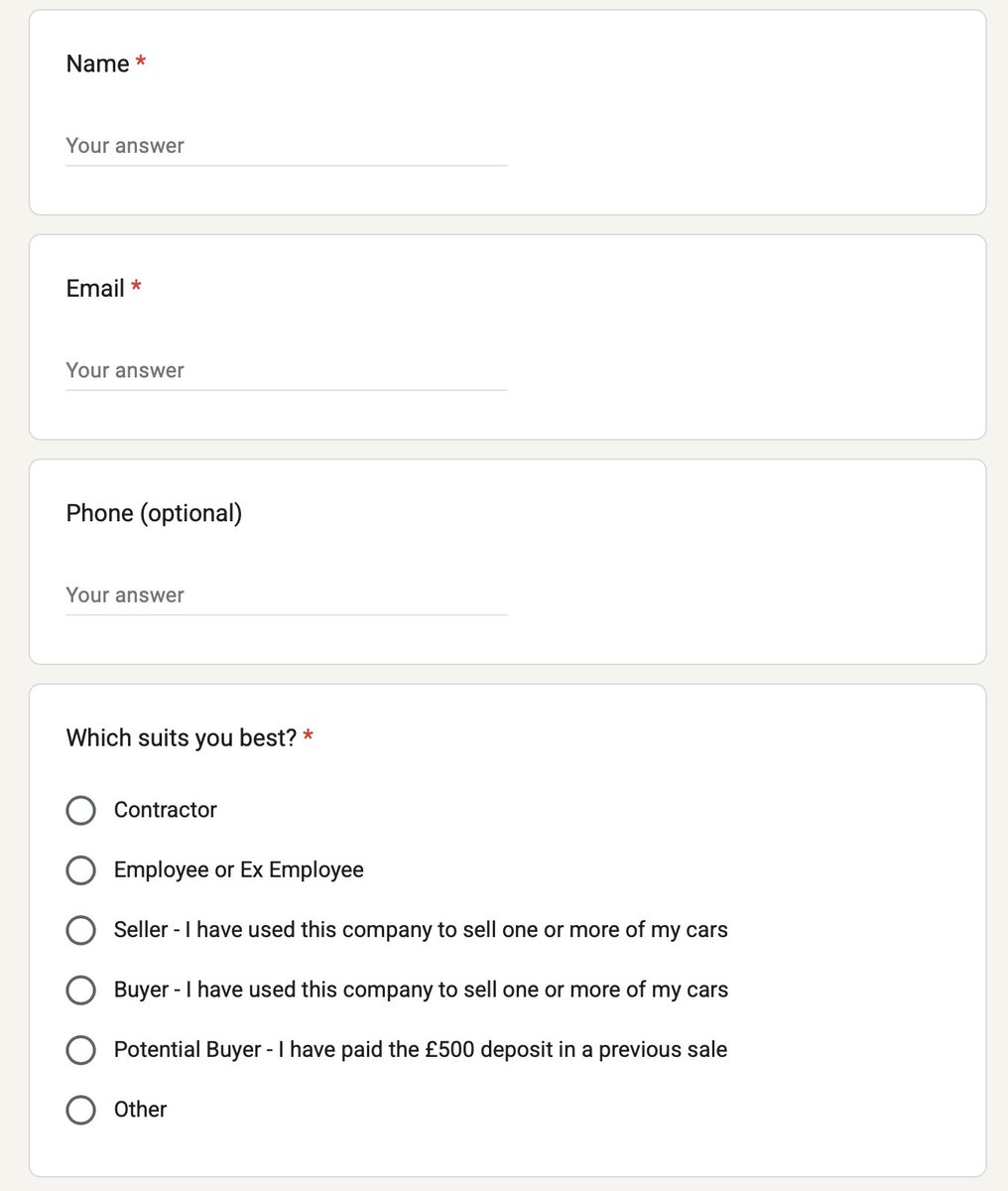Image resolution: width=1008 pixels, height=1191 pixels.
Task: Focus the Email answer field
Action: tap(286, 370)
